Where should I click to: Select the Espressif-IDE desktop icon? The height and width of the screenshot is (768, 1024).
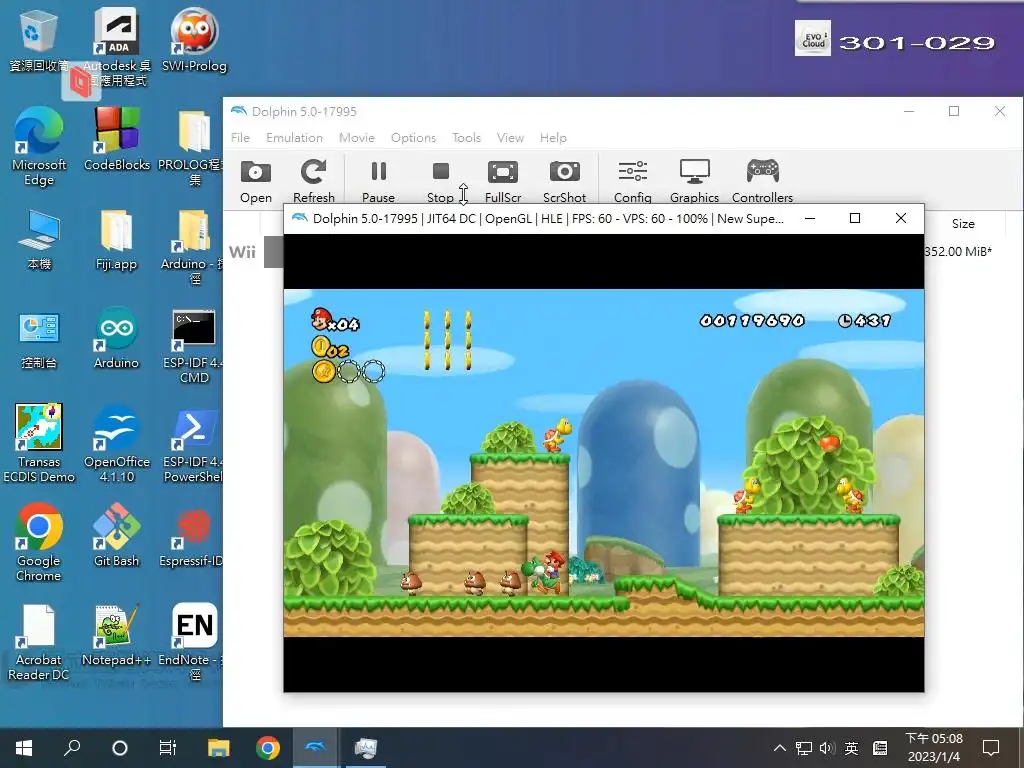193,537
